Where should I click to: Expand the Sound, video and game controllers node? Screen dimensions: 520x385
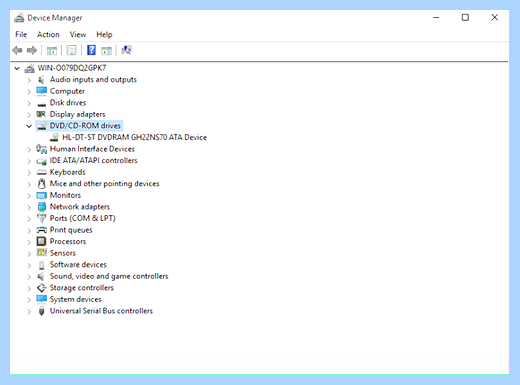[x=29, y=277]
